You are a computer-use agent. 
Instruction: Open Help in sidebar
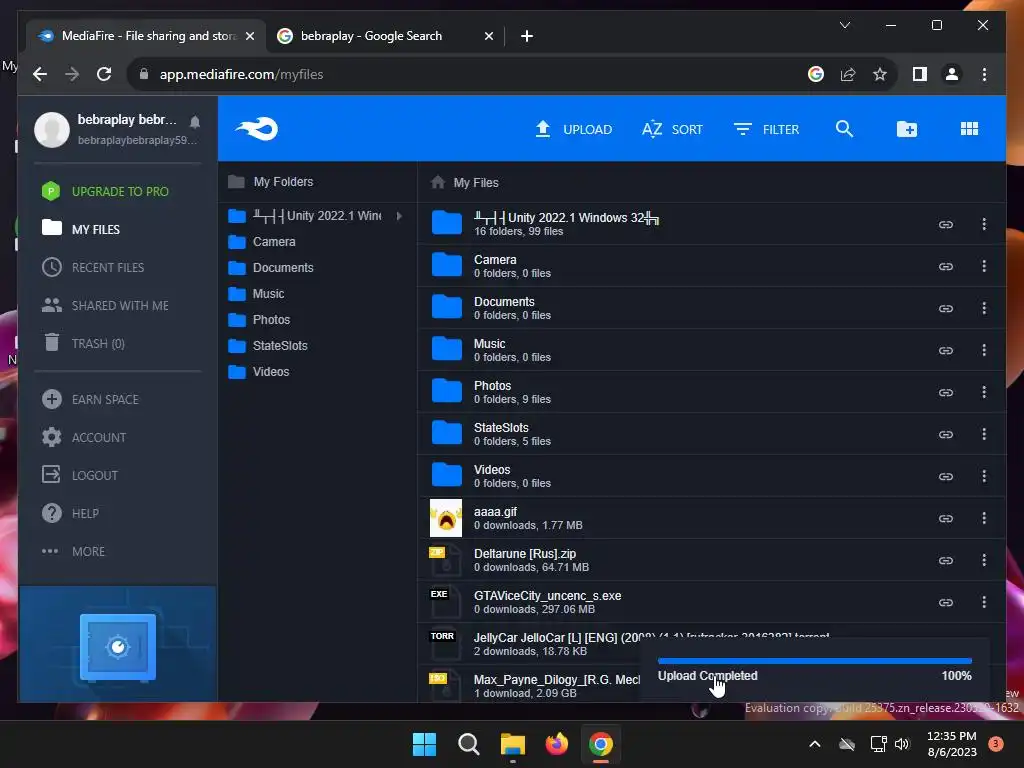70,513
